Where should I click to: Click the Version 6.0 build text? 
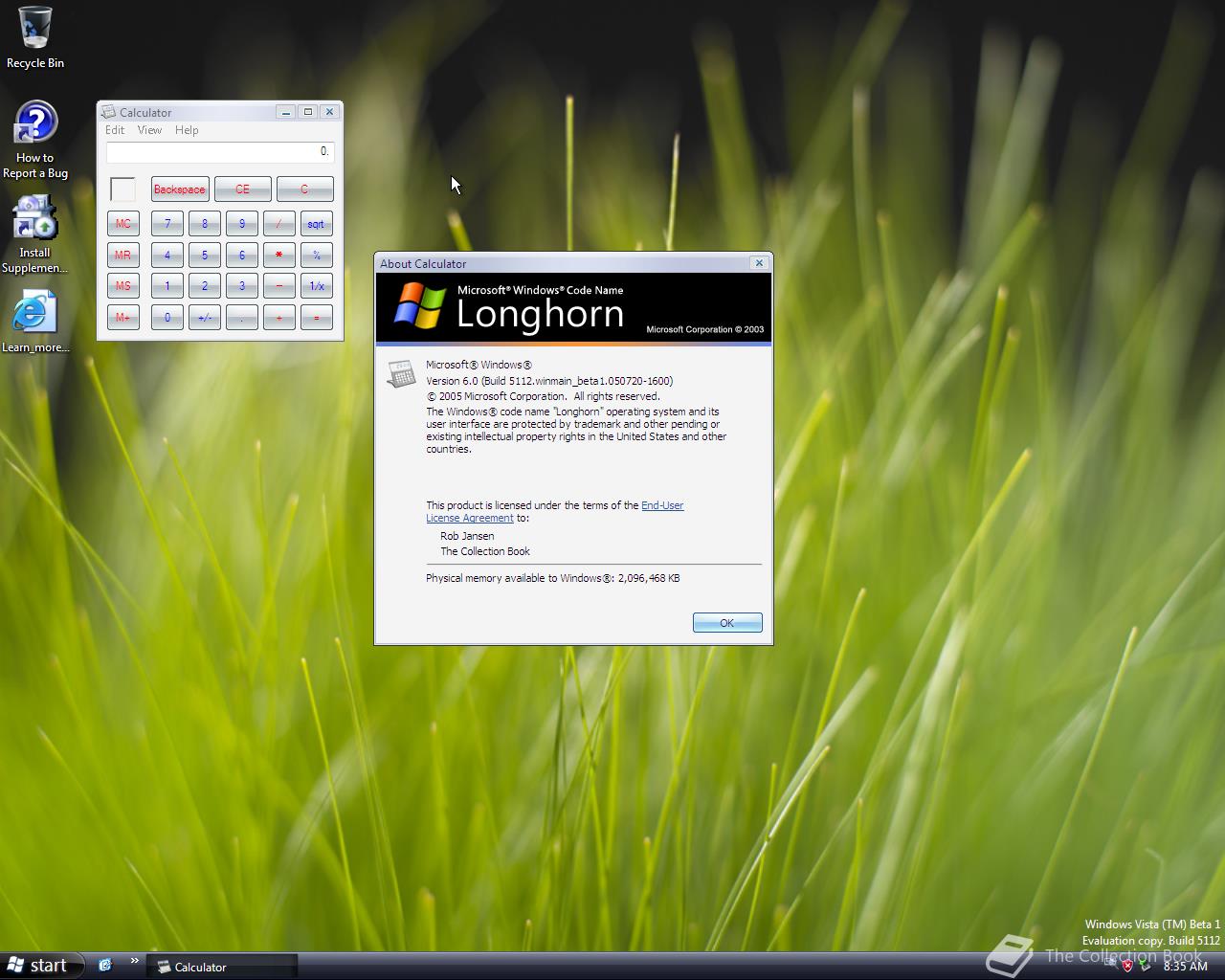point(549,381)
